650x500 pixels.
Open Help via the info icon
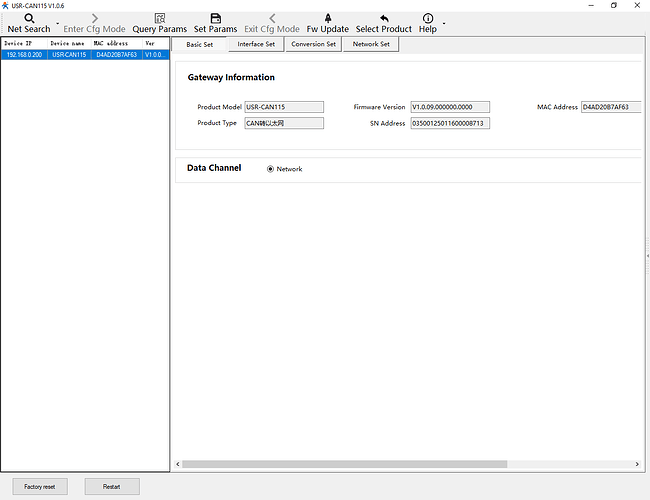click(428, 18)
